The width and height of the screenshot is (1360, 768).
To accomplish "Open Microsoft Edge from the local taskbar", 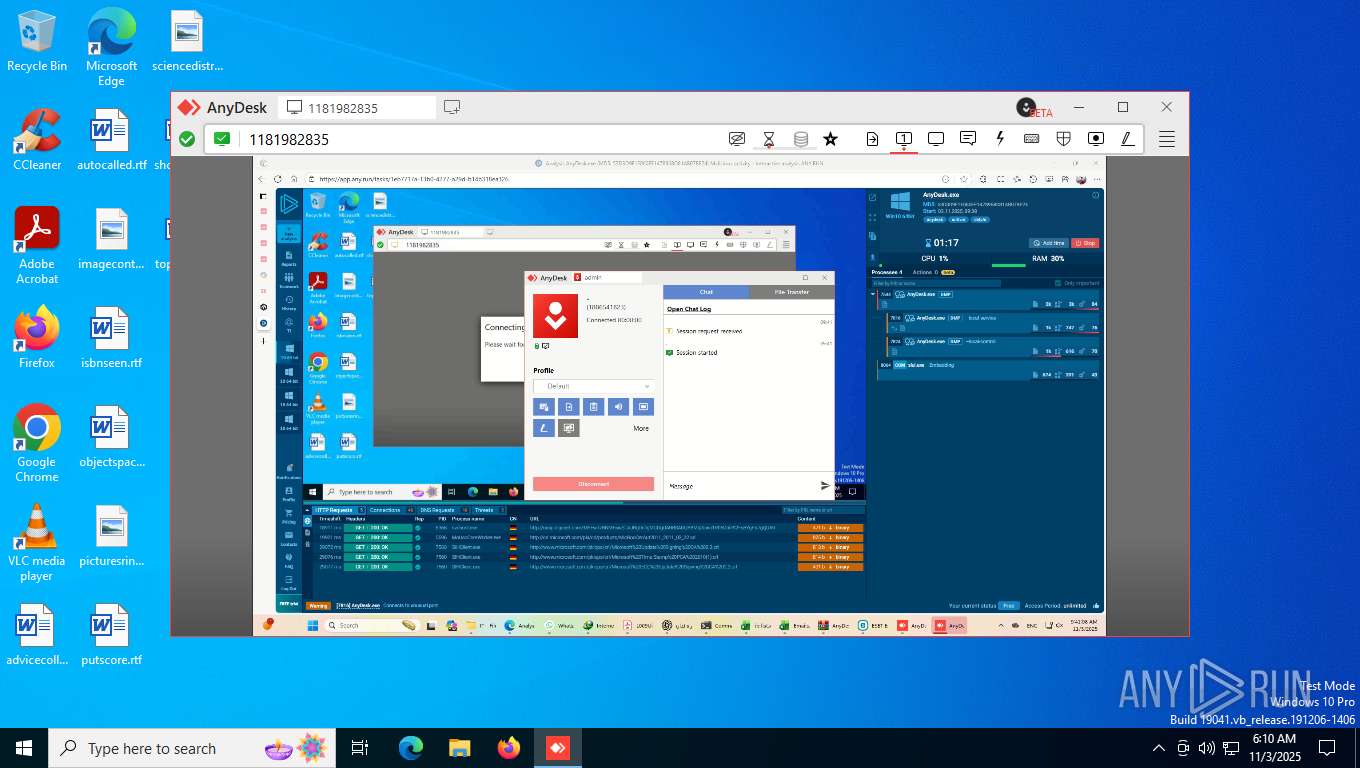I will [x=411, y=748].
